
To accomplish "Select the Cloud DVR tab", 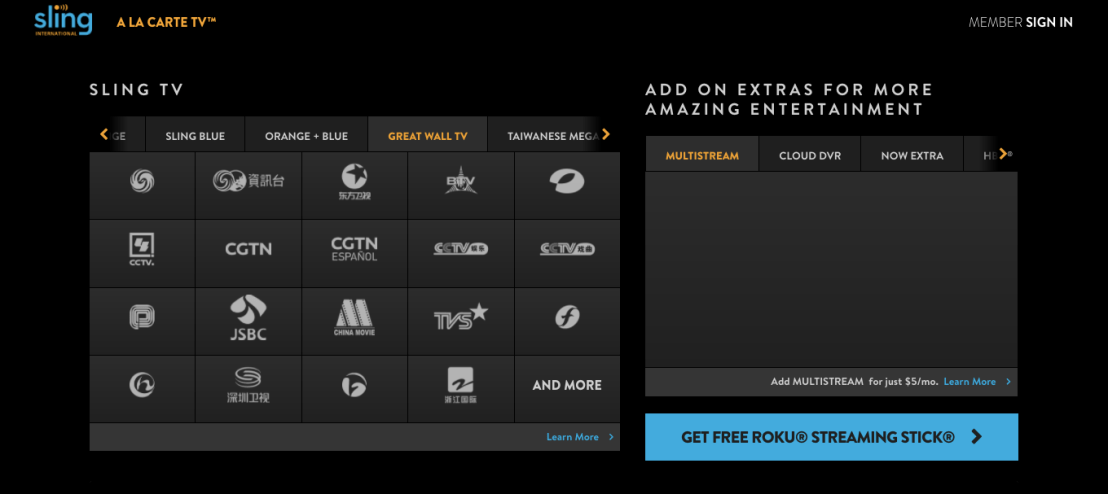I will coord(811,156).
